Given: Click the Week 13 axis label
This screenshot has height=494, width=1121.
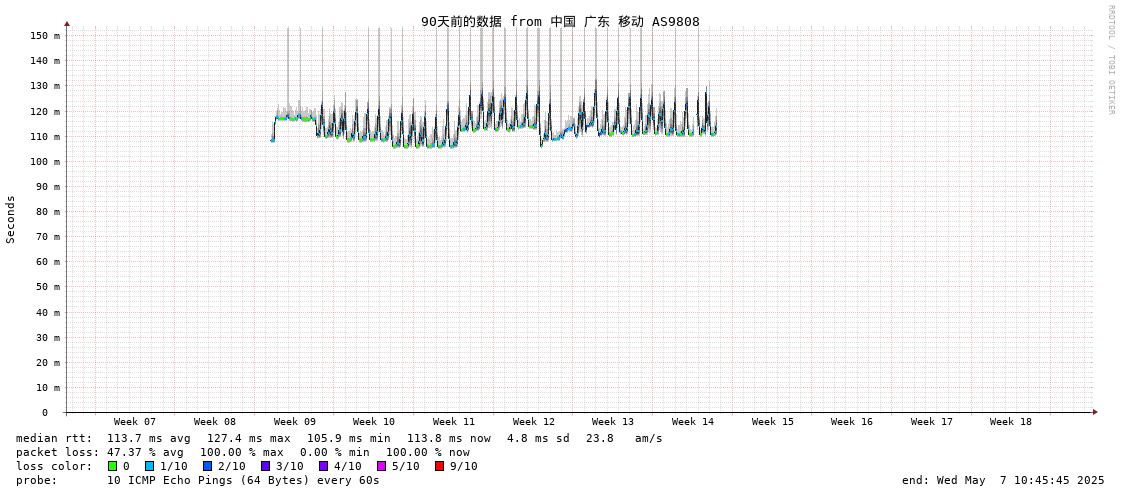Looking at the screenshot, I should coord(613,422).
